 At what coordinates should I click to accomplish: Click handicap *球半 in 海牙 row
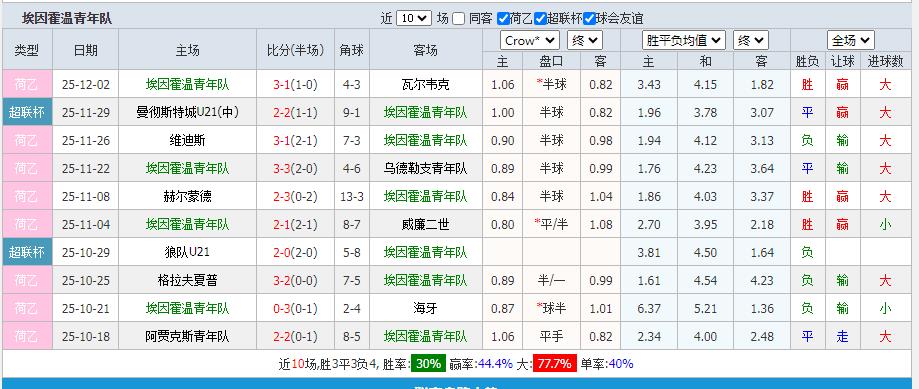552,309
